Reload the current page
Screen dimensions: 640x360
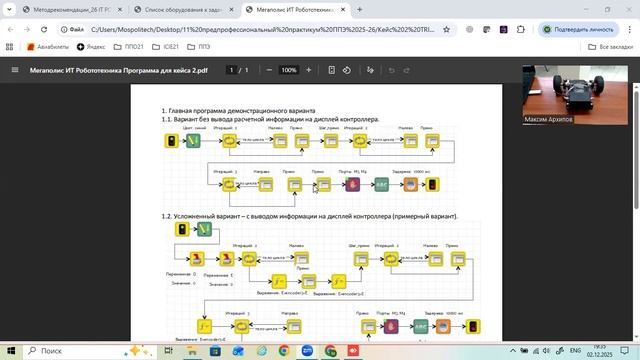click(x=44, y=29)
